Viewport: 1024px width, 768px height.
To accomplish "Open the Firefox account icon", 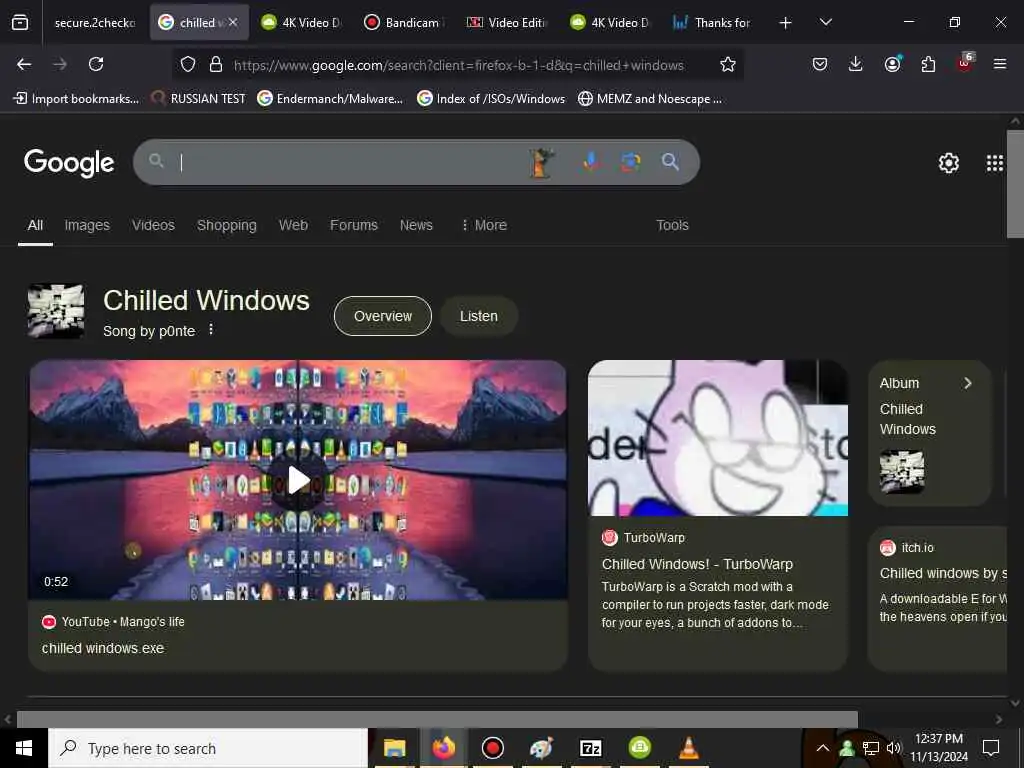I will pos(892,64).
